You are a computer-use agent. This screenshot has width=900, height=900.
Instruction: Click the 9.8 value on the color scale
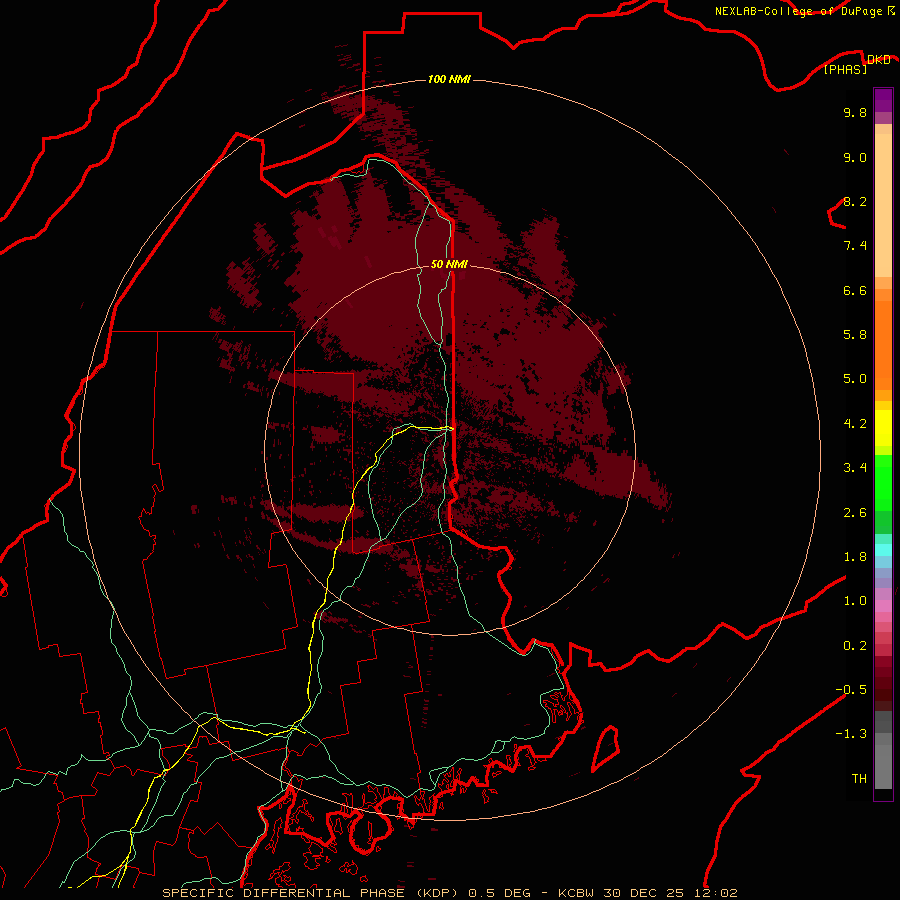pyautogui.click(x=855, y=112)
